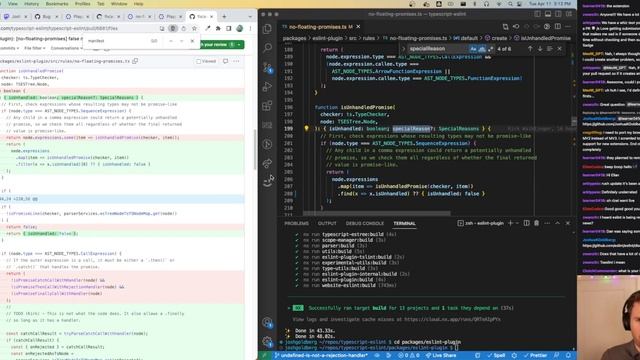Check the Viewed checkbox for no-floating-promises.ts
The image size is (640, 360).
(198, 61)
